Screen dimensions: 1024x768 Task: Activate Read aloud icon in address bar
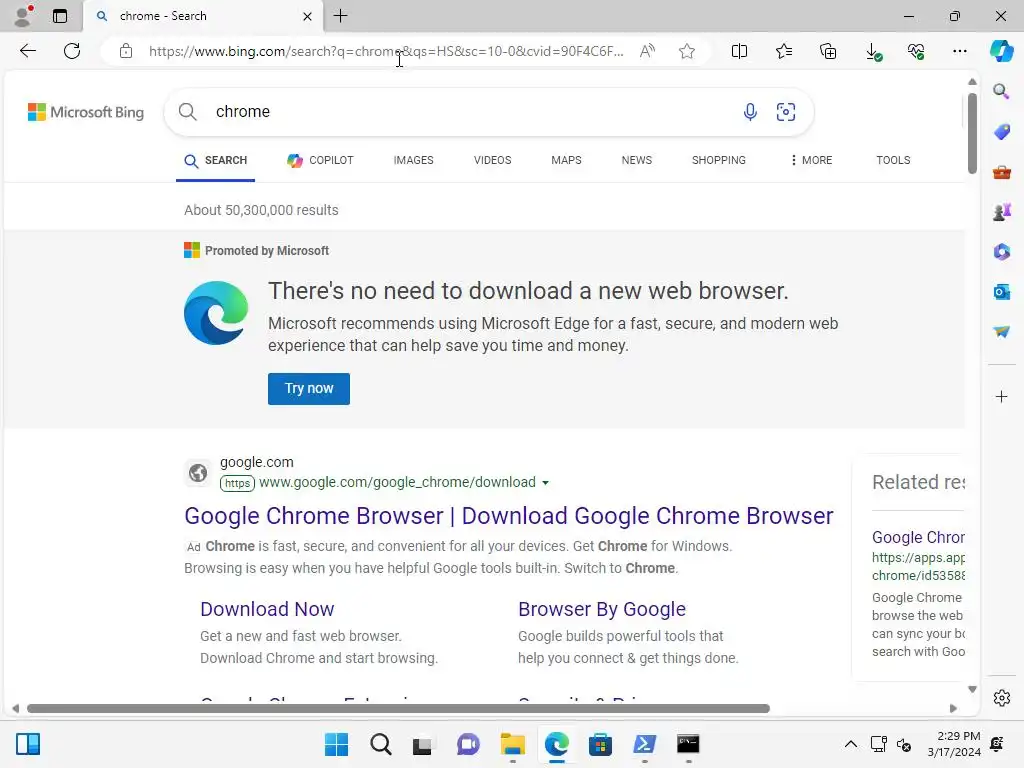647,51
